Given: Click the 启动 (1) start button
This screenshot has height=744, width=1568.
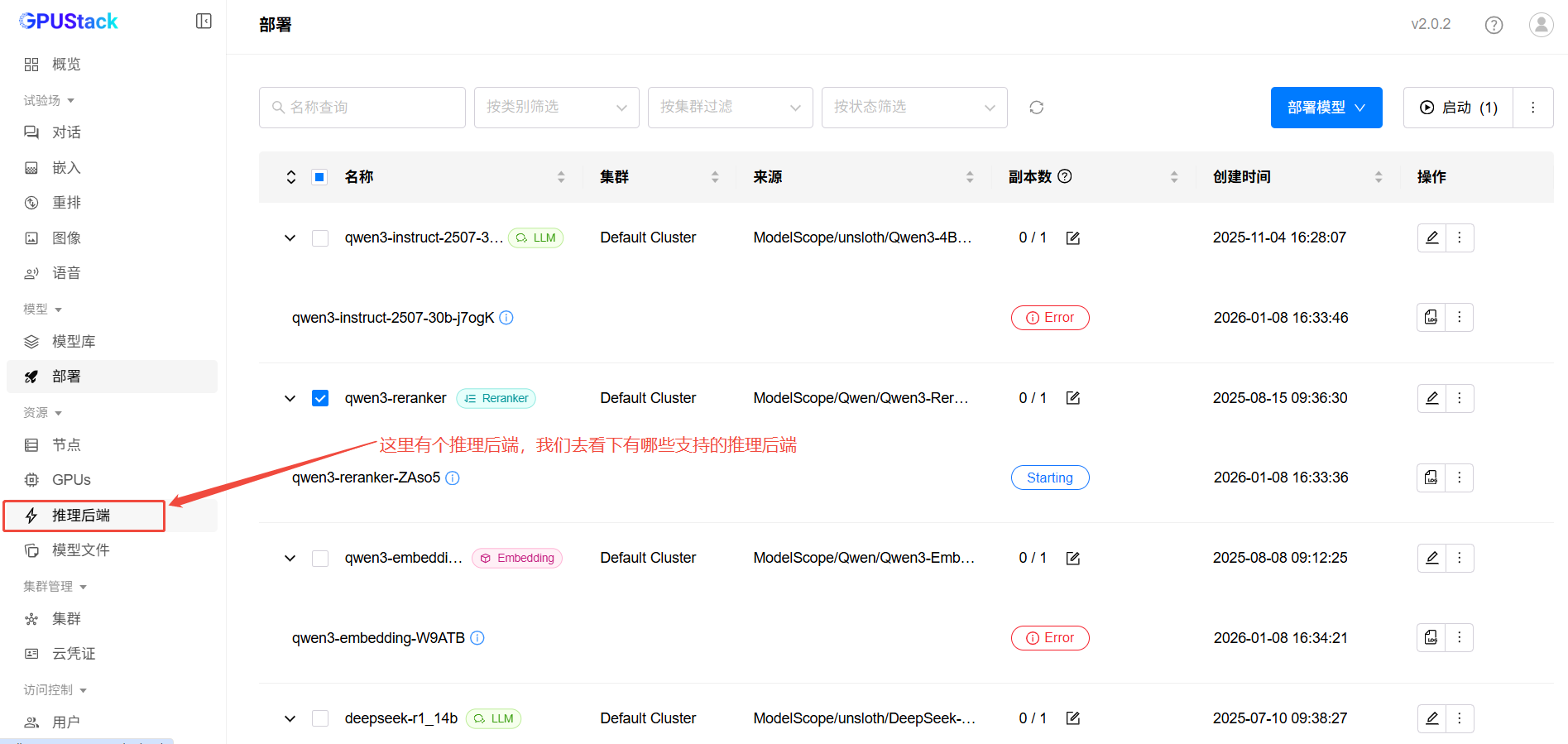Looking at the screenshot, I should tap(1458, 108).
